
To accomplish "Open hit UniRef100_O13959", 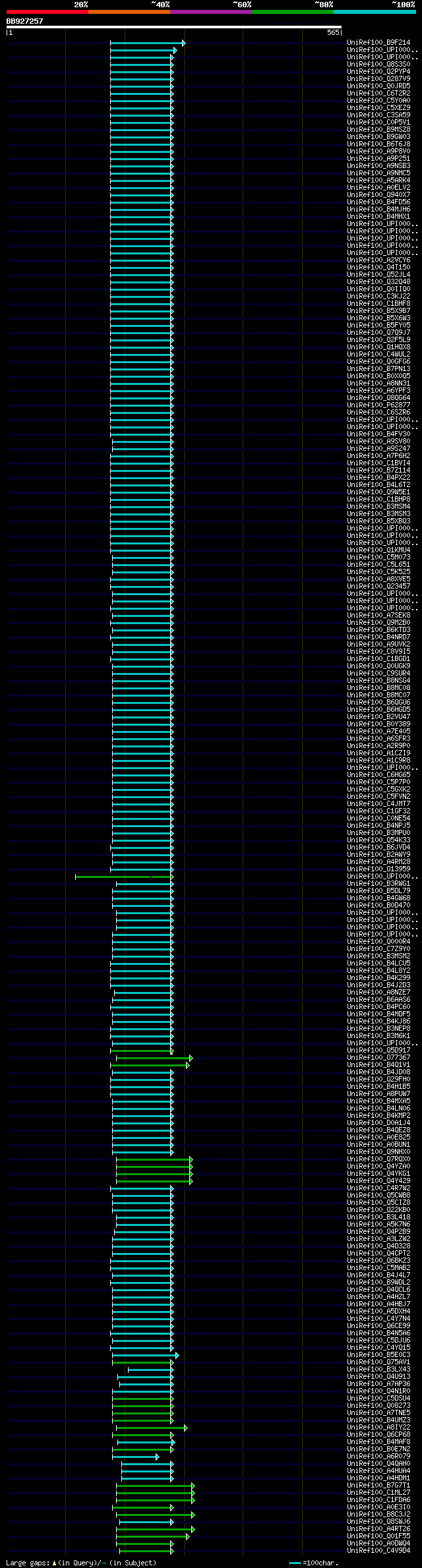I will (378, 869).
